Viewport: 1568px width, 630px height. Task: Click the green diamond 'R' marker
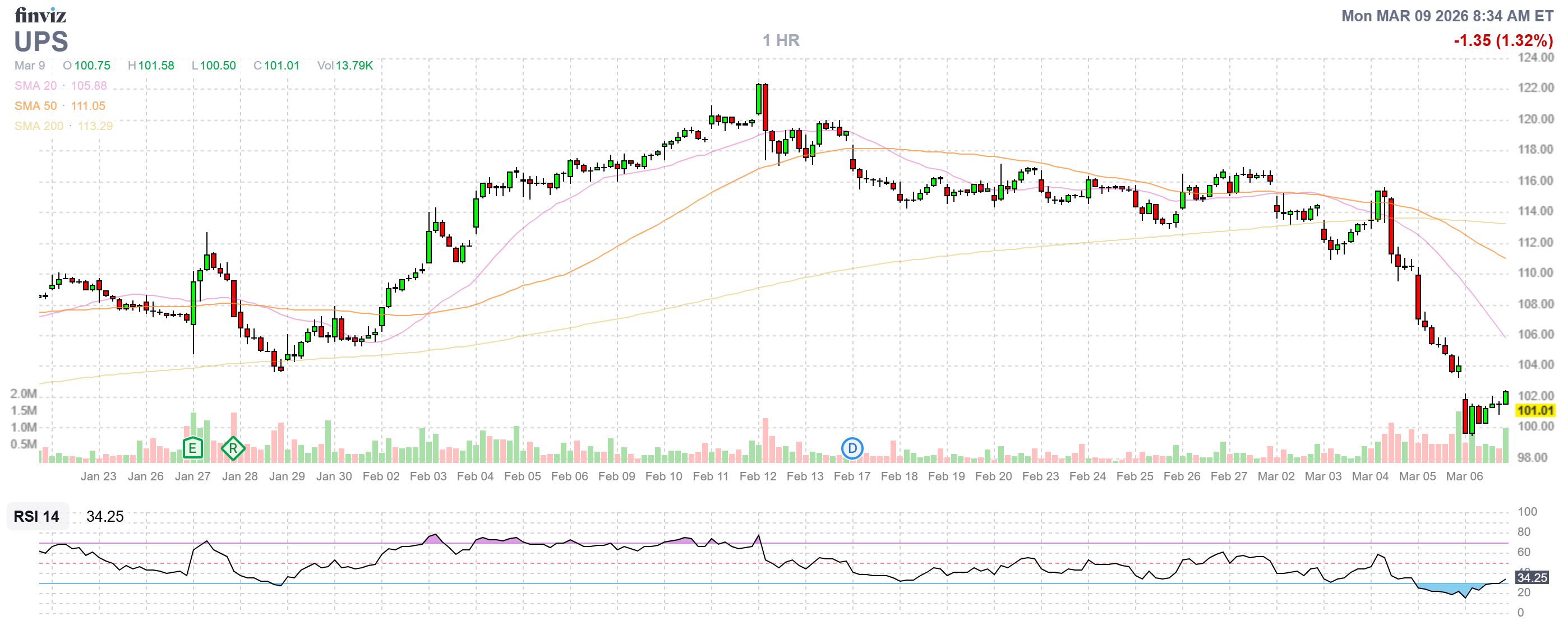tap(233, 449)
